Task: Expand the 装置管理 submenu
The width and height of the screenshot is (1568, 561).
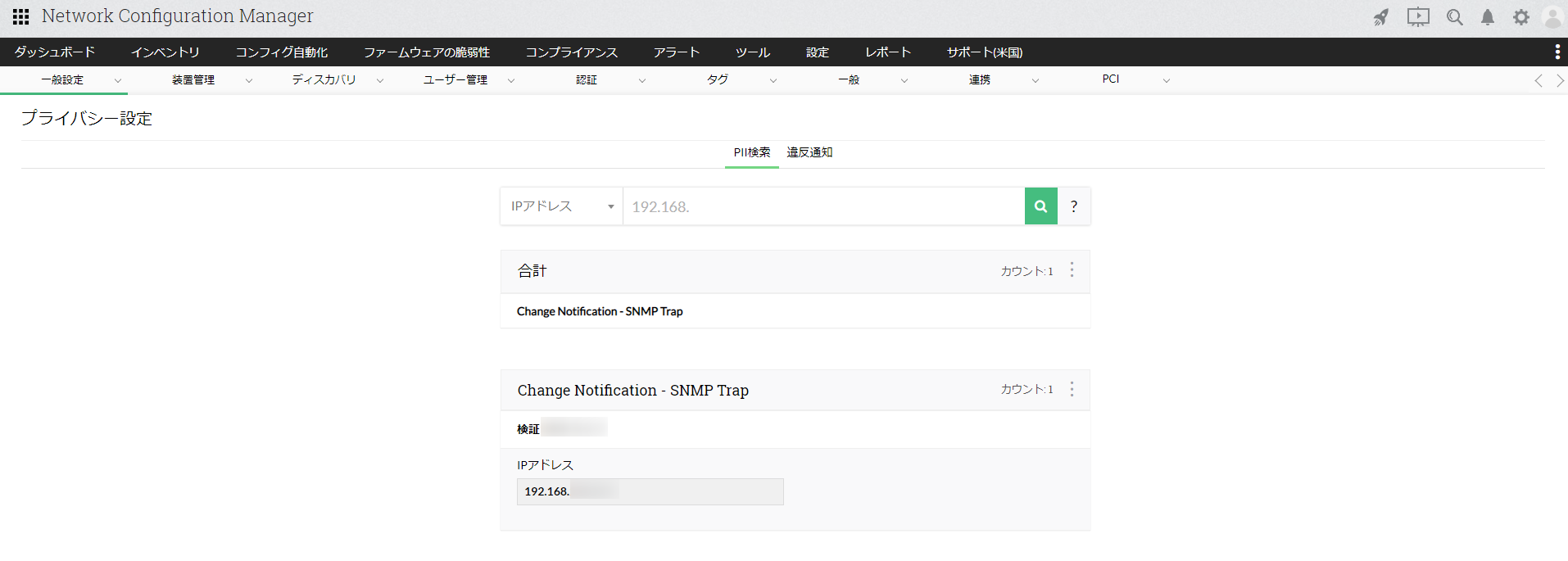Action: click(249, 80)
